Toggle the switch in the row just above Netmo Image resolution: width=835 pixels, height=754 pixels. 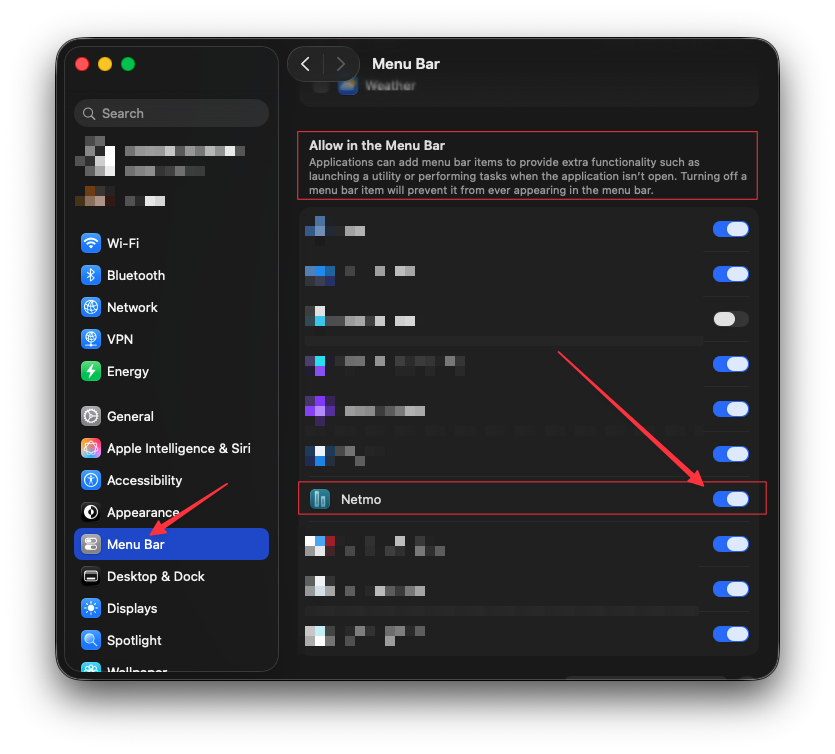731,454
